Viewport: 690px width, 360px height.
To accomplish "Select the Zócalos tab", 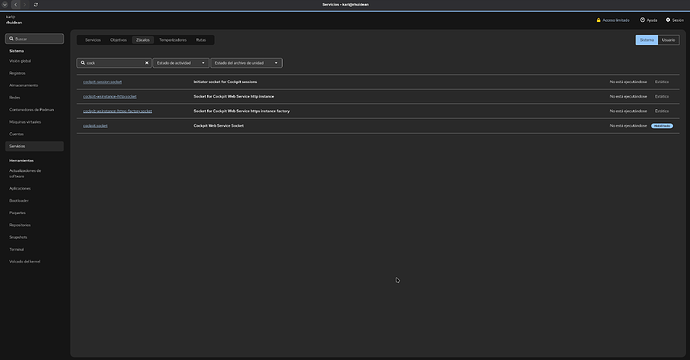I will (x=143, y=40).
